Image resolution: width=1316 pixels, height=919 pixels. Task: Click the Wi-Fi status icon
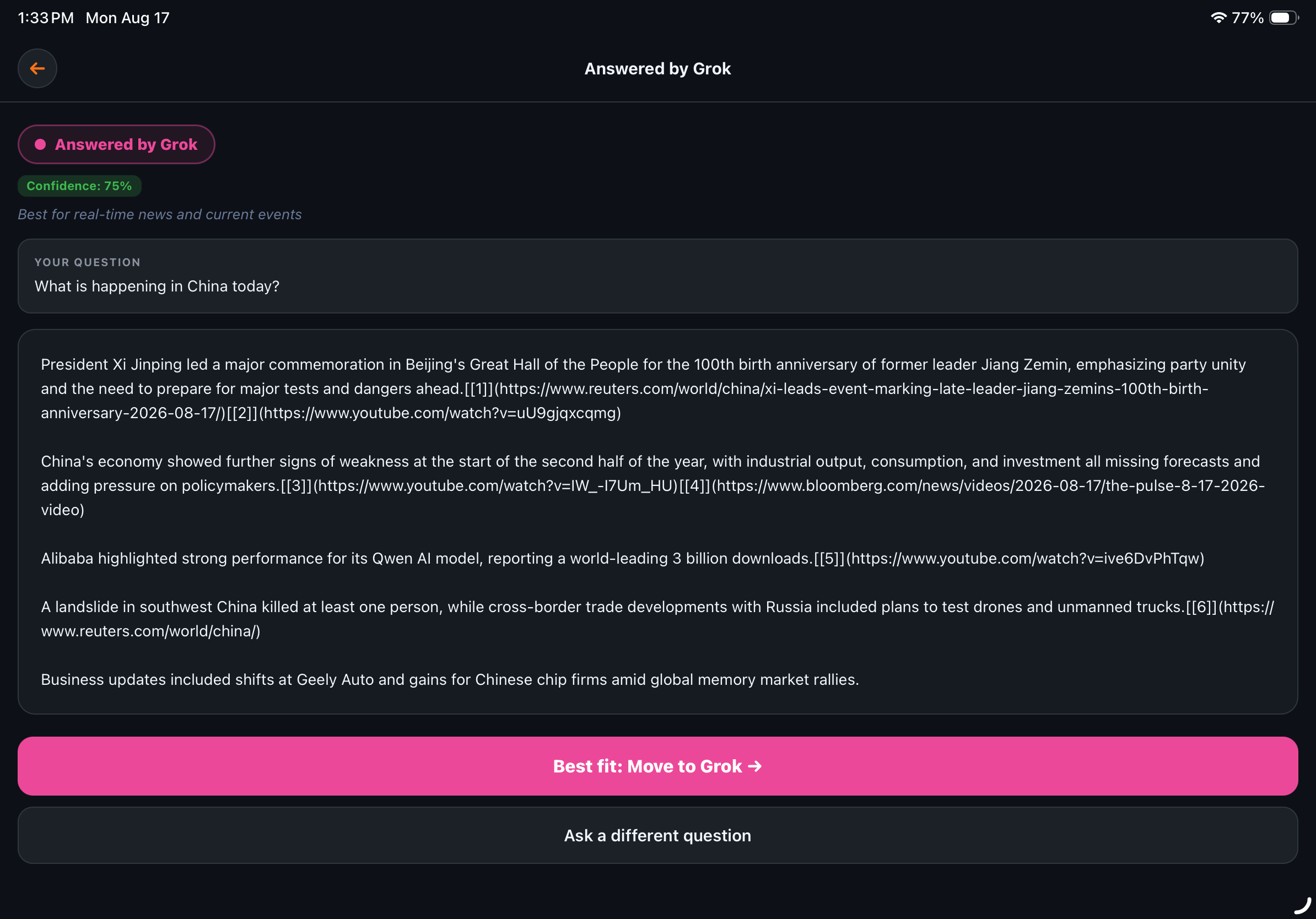[1218, 18]
